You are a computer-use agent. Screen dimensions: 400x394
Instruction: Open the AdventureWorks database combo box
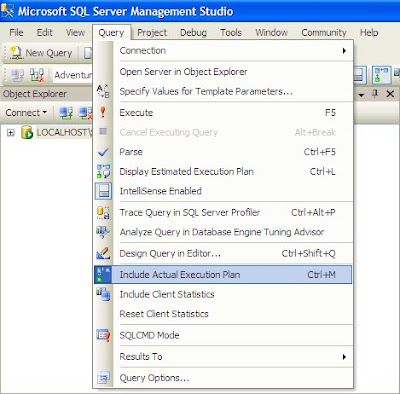click(x=73, y=75)
